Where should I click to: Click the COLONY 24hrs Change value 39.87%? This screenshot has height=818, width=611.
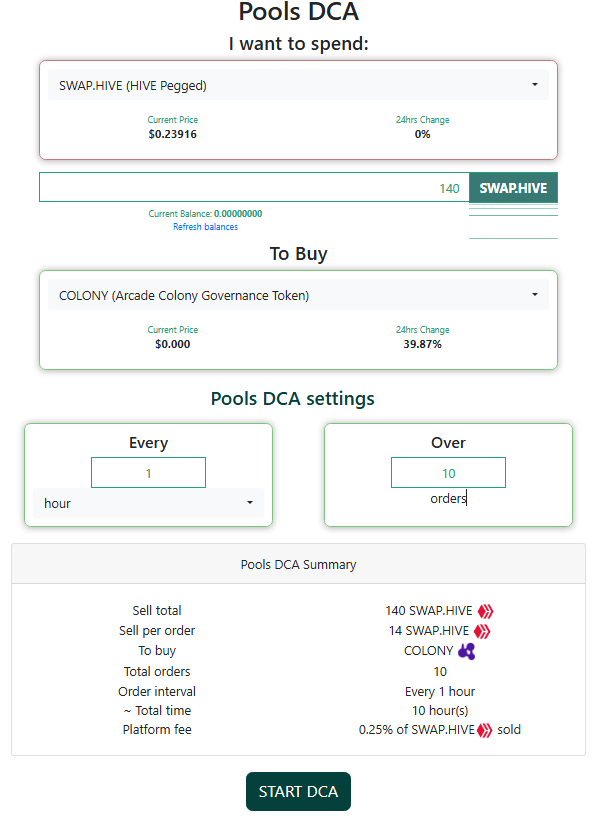pyautogui.click(x=422, y=344)
